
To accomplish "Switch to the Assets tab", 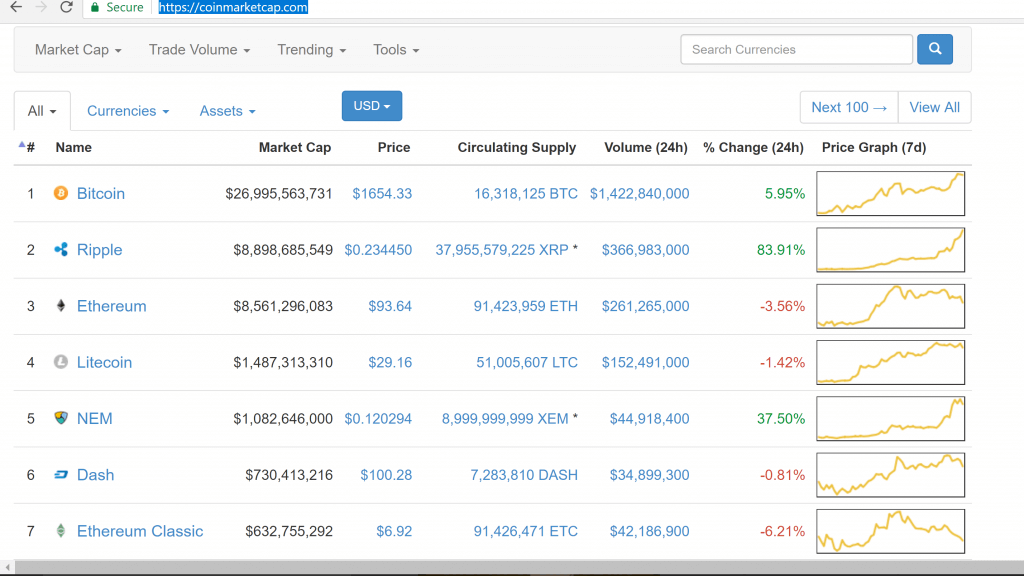I will [227, 111].
